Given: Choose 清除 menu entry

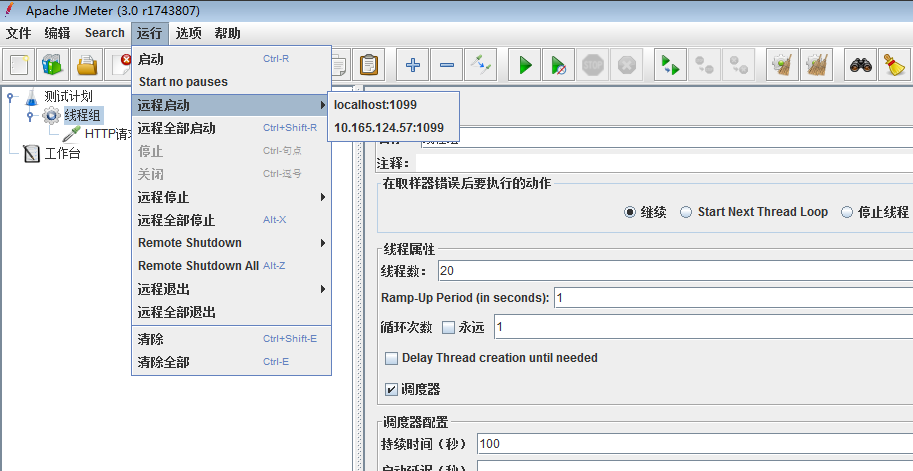Looking at the screenshot, I should click(231, 339).
